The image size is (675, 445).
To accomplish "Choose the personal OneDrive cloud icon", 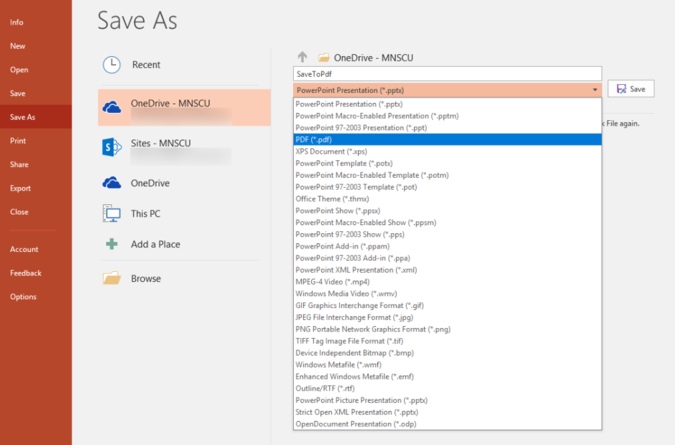I will tap(112, 183).
